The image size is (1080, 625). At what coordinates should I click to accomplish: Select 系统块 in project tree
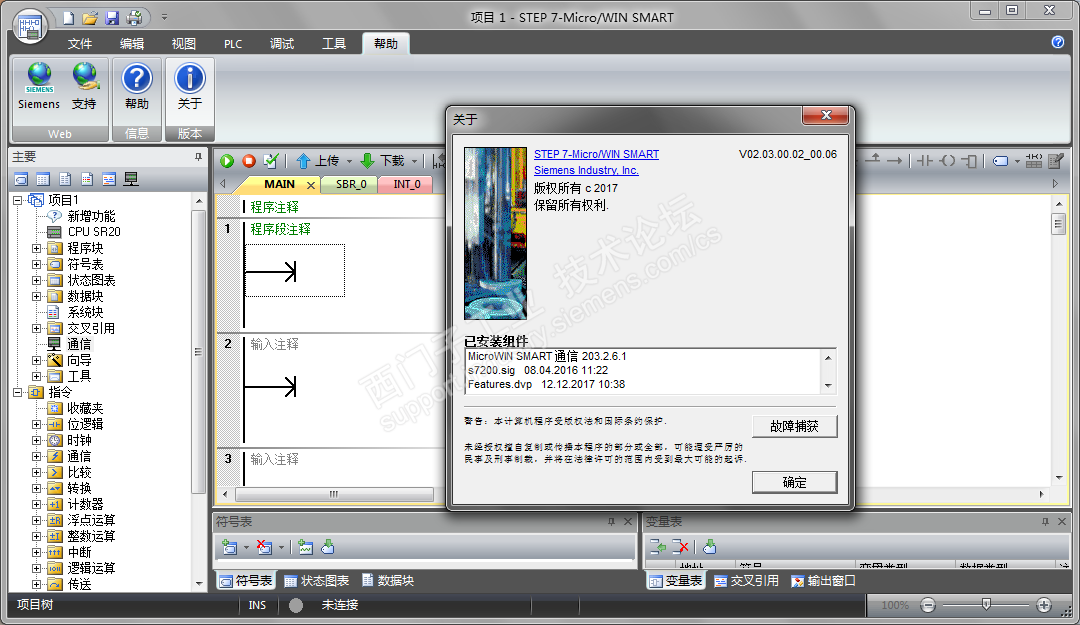coord(85,312)
